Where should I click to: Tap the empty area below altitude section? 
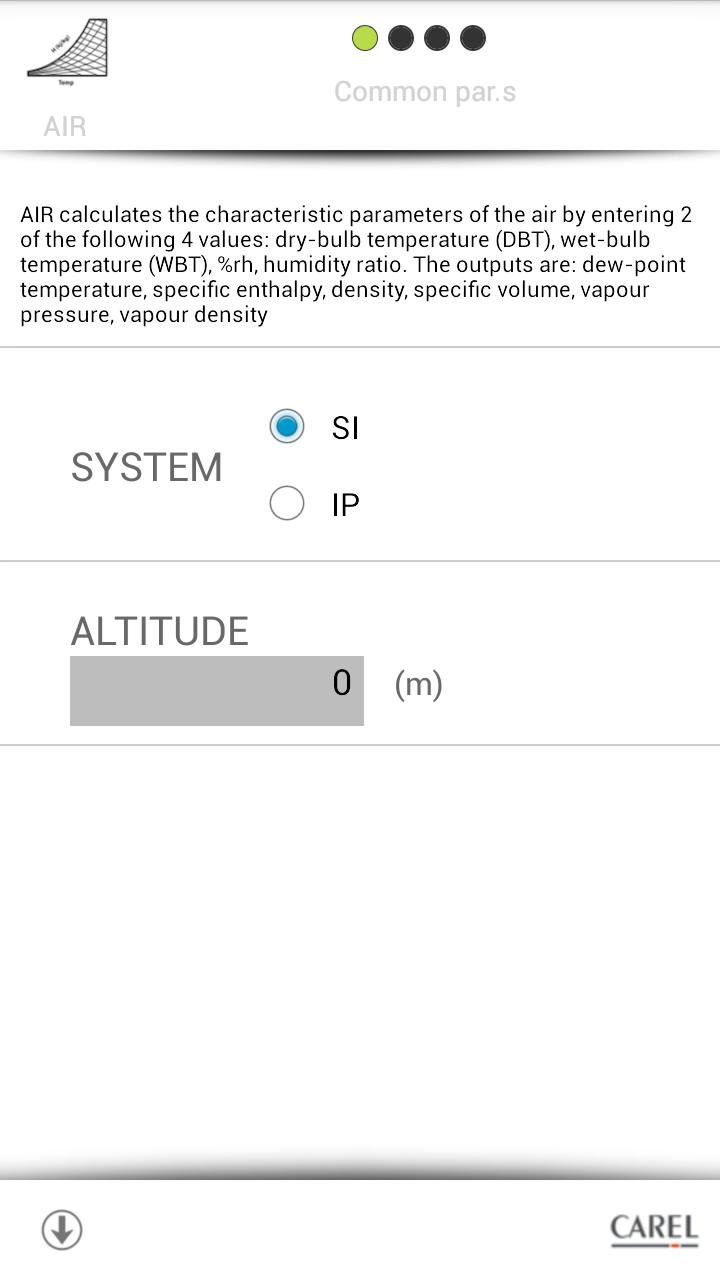pos(360,950)
